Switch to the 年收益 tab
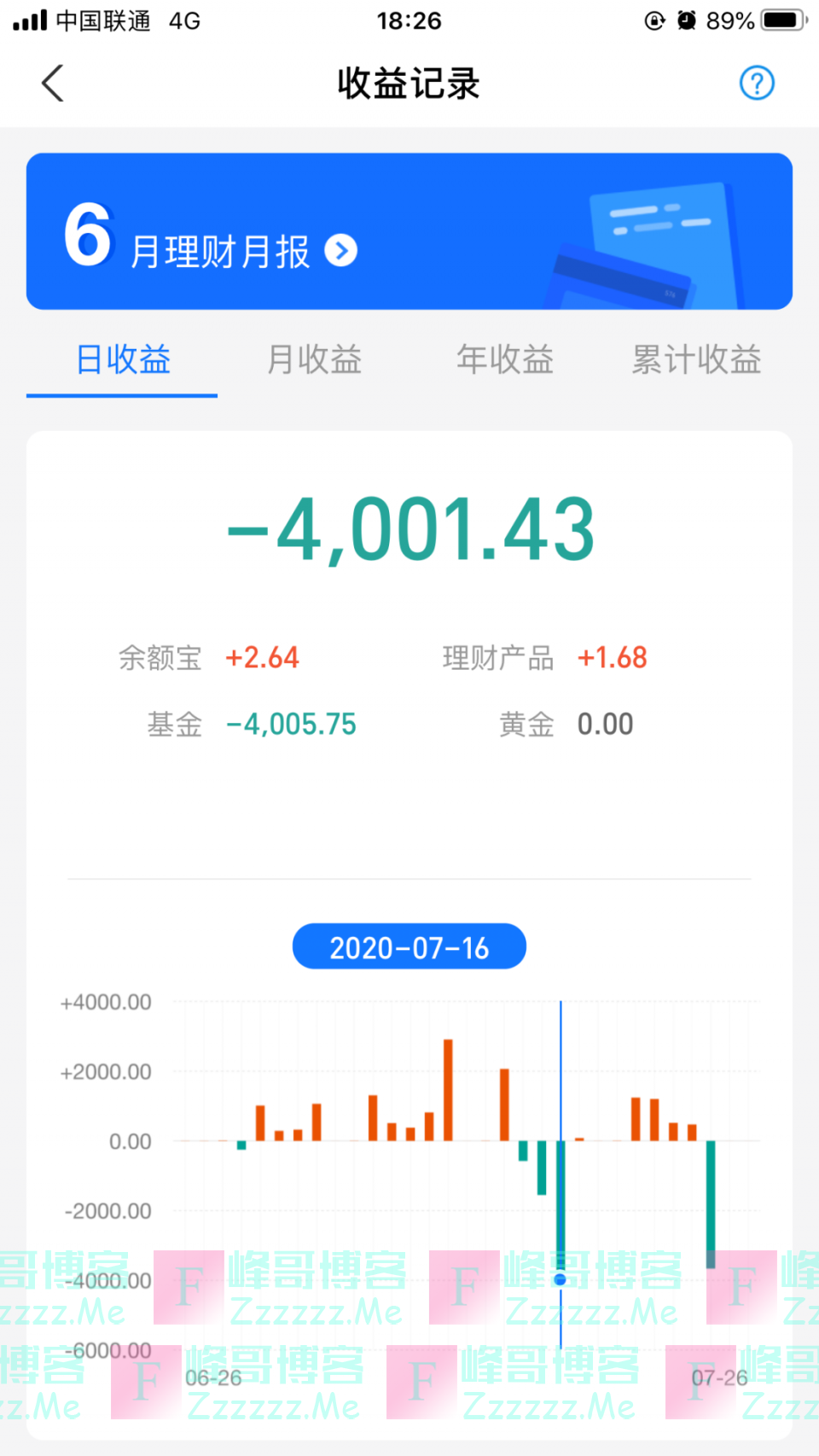This screenshot has height=1456, width=819. pos(505,360)
